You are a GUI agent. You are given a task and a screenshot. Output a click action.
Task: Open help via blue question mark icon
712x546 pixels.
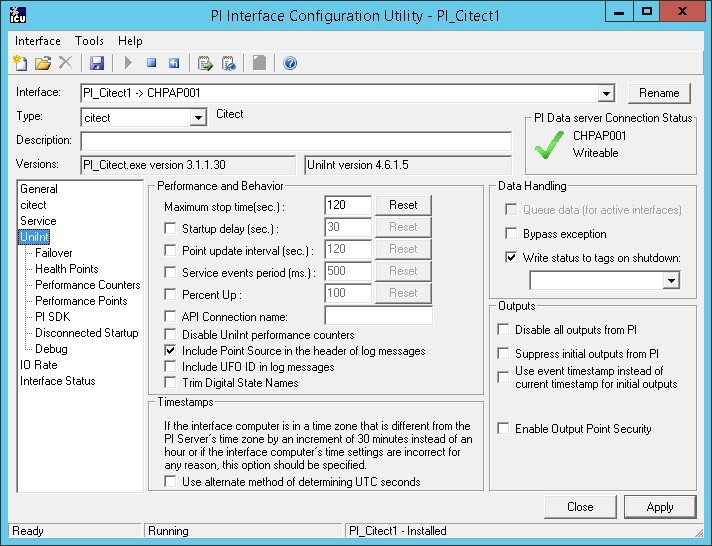(290, 63)
